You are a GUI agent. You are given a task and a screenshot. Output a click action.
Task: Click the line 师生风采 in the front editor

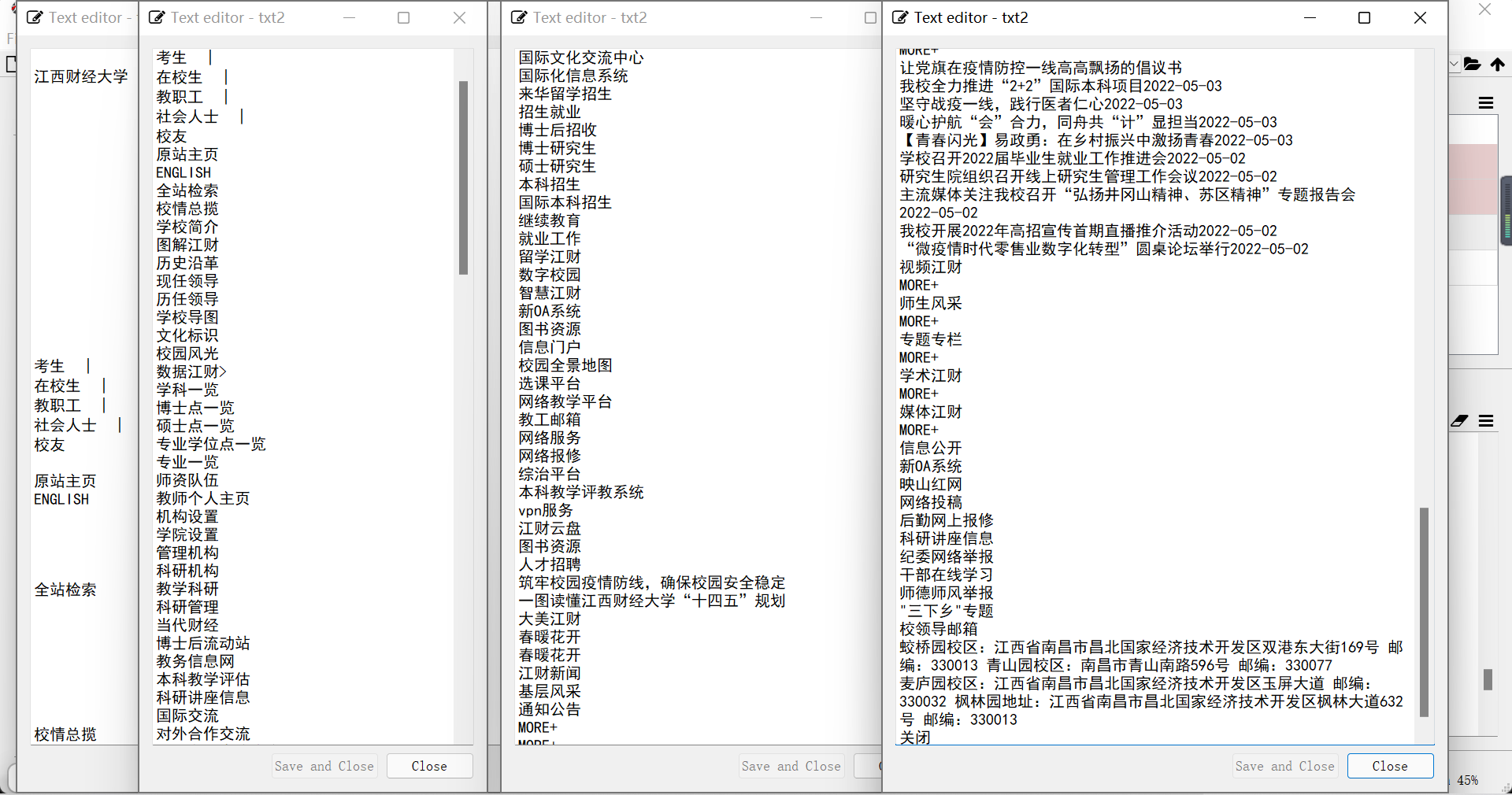(x=931, y=303)
